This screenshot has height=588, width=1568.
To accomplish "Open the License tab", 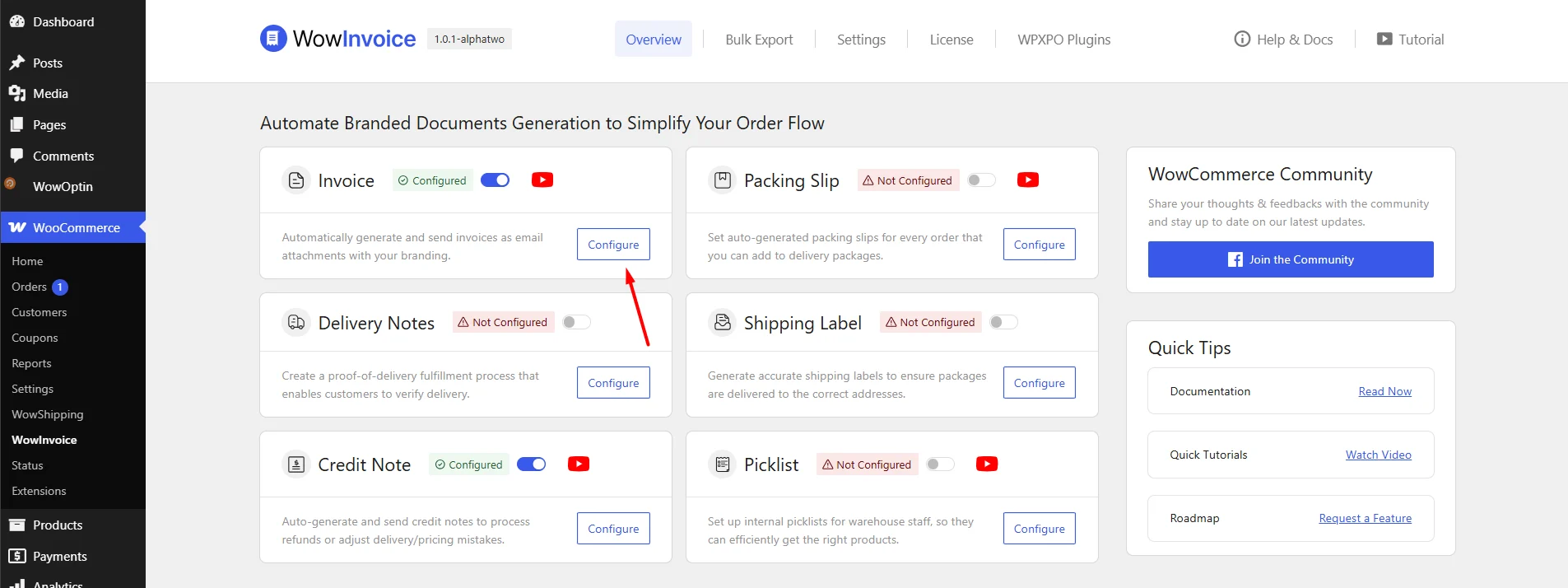I will [x=952, y=40].
